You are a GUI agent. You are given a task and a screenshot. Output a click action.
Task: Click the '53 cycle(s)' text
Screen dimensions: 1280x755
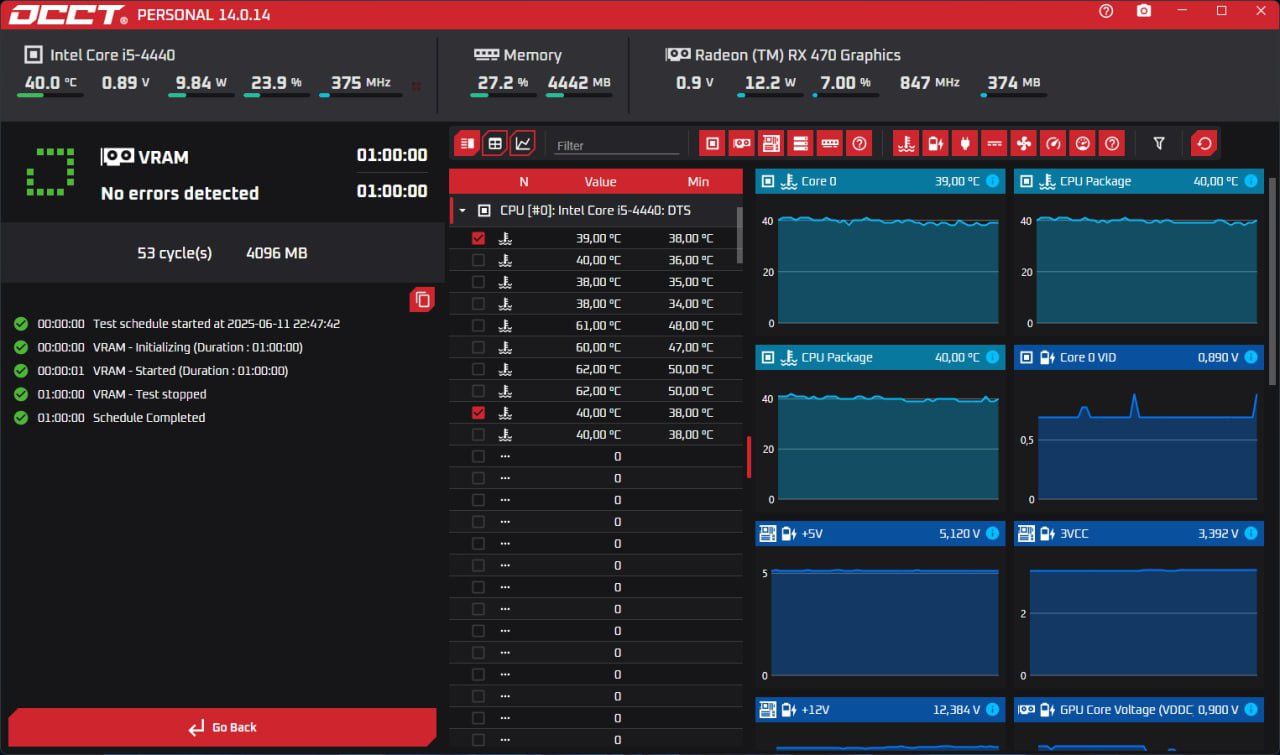(175, 253)
